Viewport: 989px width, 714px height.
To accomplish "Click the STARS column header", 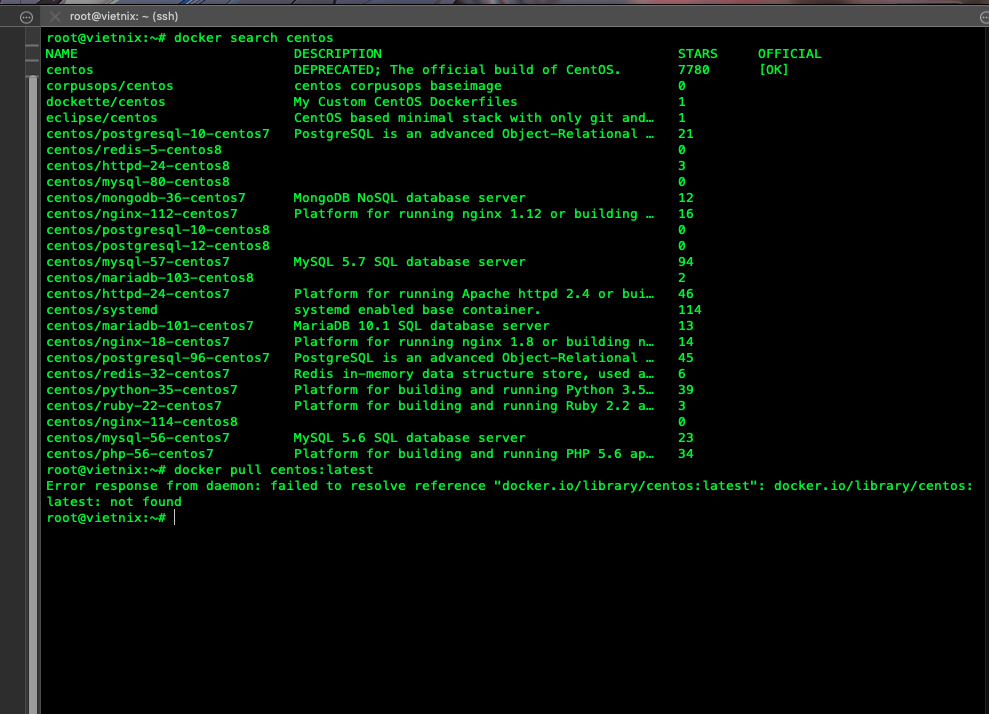I will coord(698,54).
